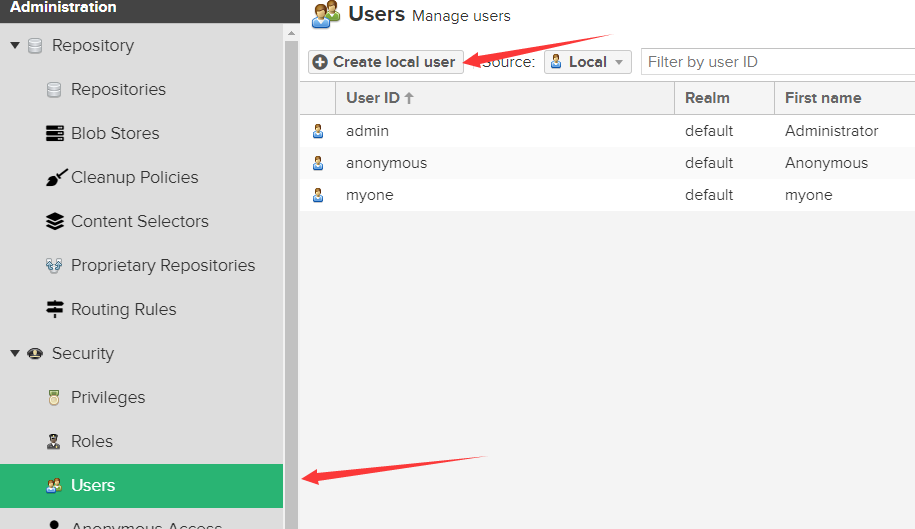Viewport: 915px width, 529px height.
Task: Click the Routing Rules signpost icon
Action: click(54, 310)
